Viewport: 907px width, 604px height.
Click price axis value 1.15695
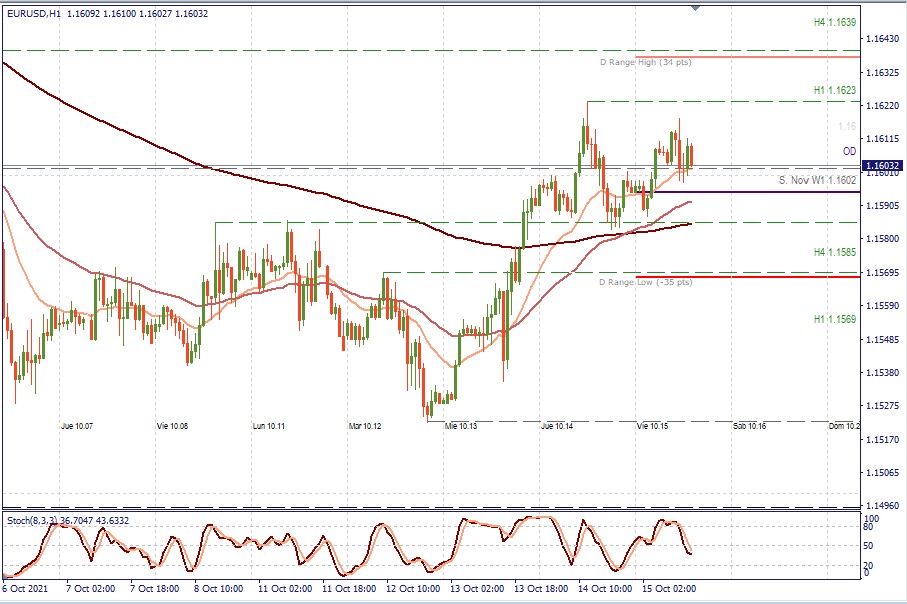click(x=883, y=272)
